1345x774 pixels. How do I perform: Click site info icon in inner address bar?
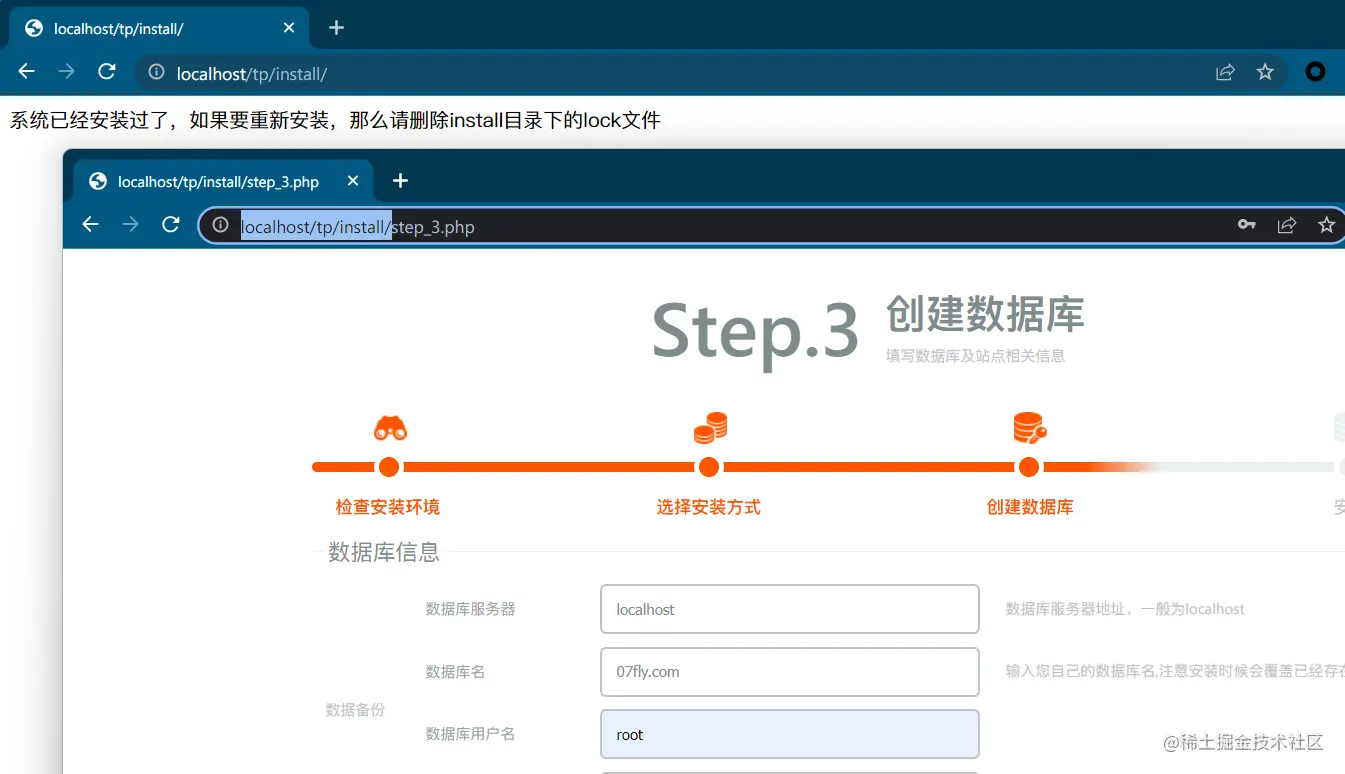coord(221,225)
